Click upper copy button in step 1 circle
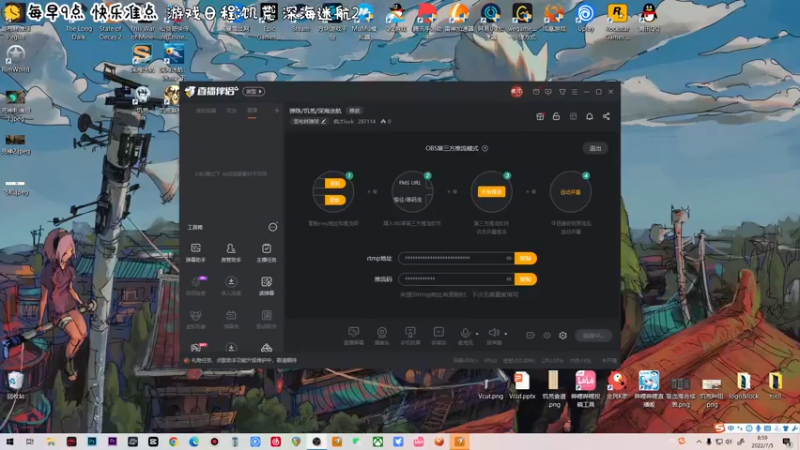The height and width of the screenshot is (450, 800). pyautogui.click(x=335, y=183)
